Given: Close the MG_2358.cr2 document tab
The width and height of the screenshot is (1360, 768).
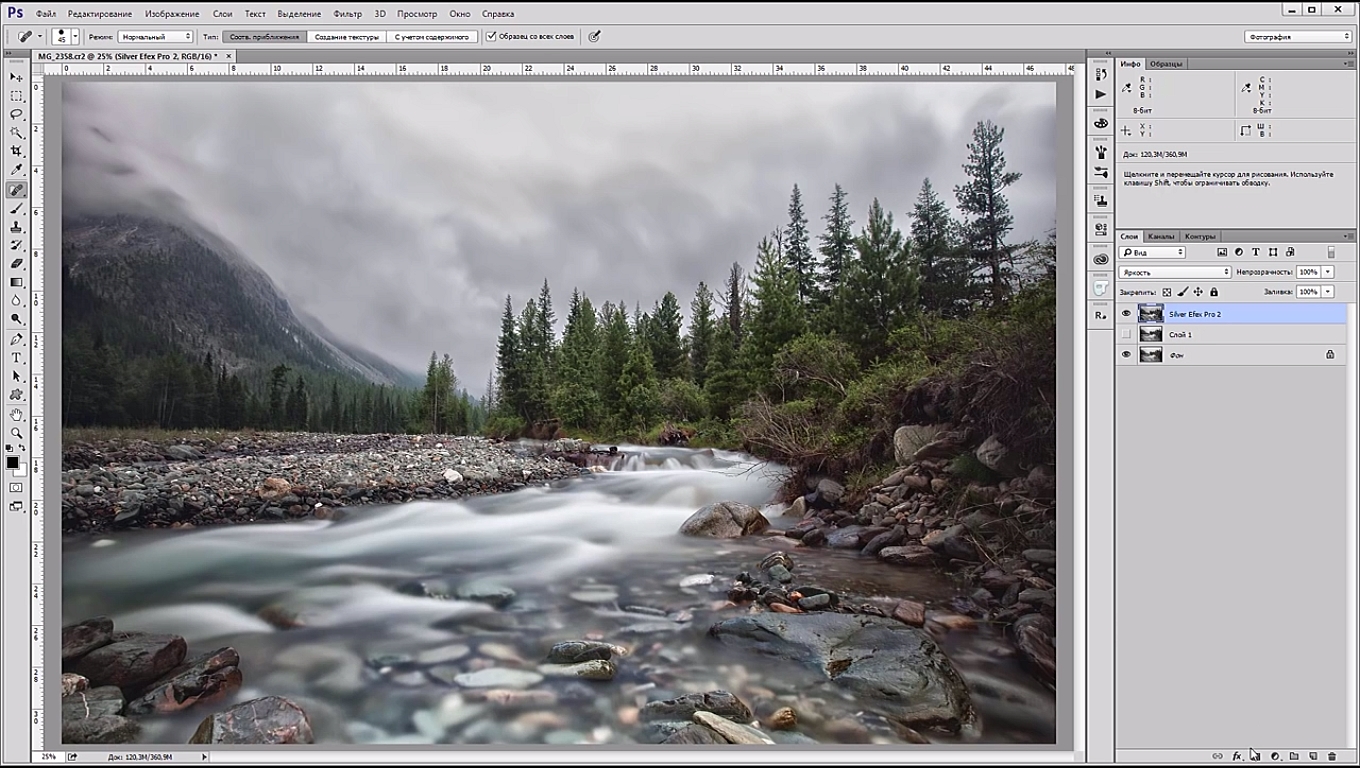Looking at the screenshot, I should [229, 56].
